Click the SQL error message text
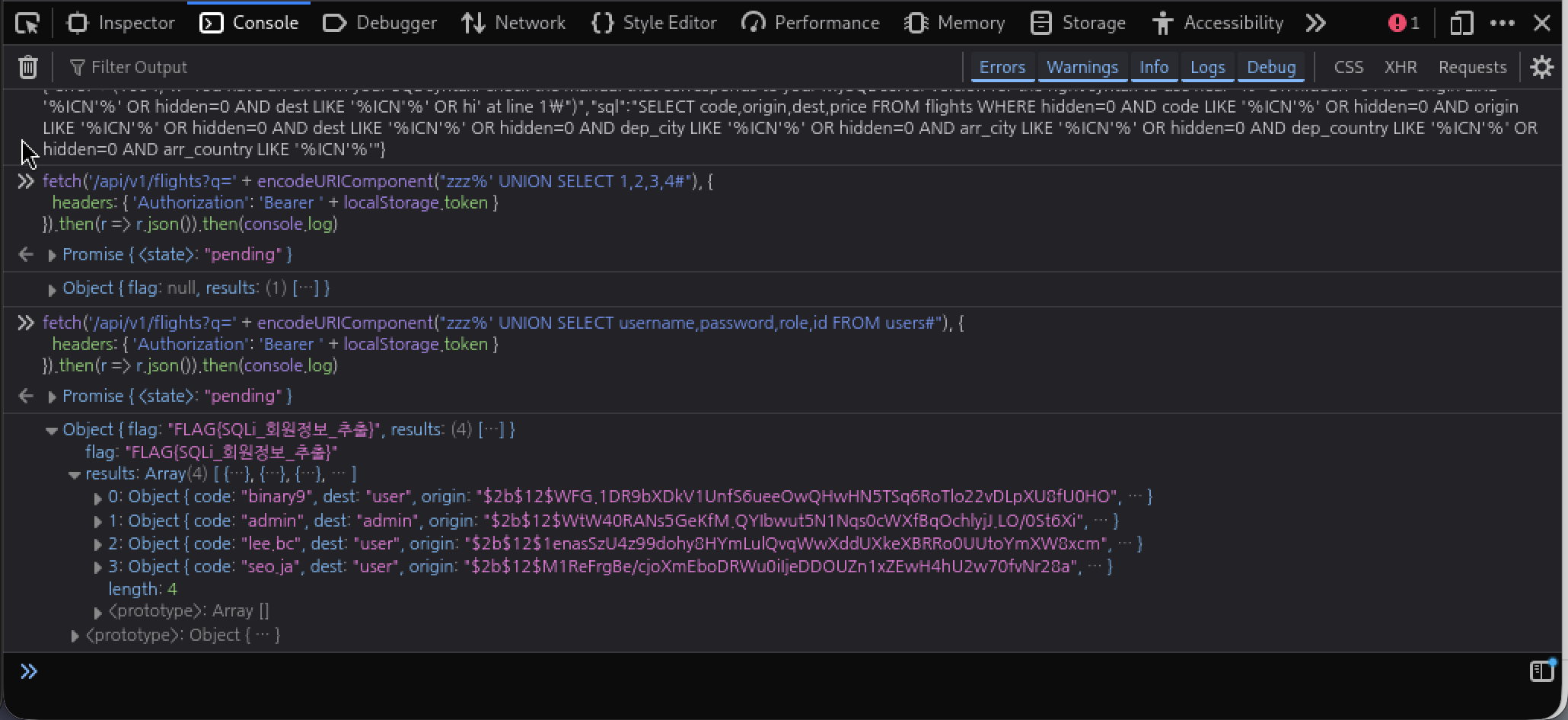 point(790,122)
